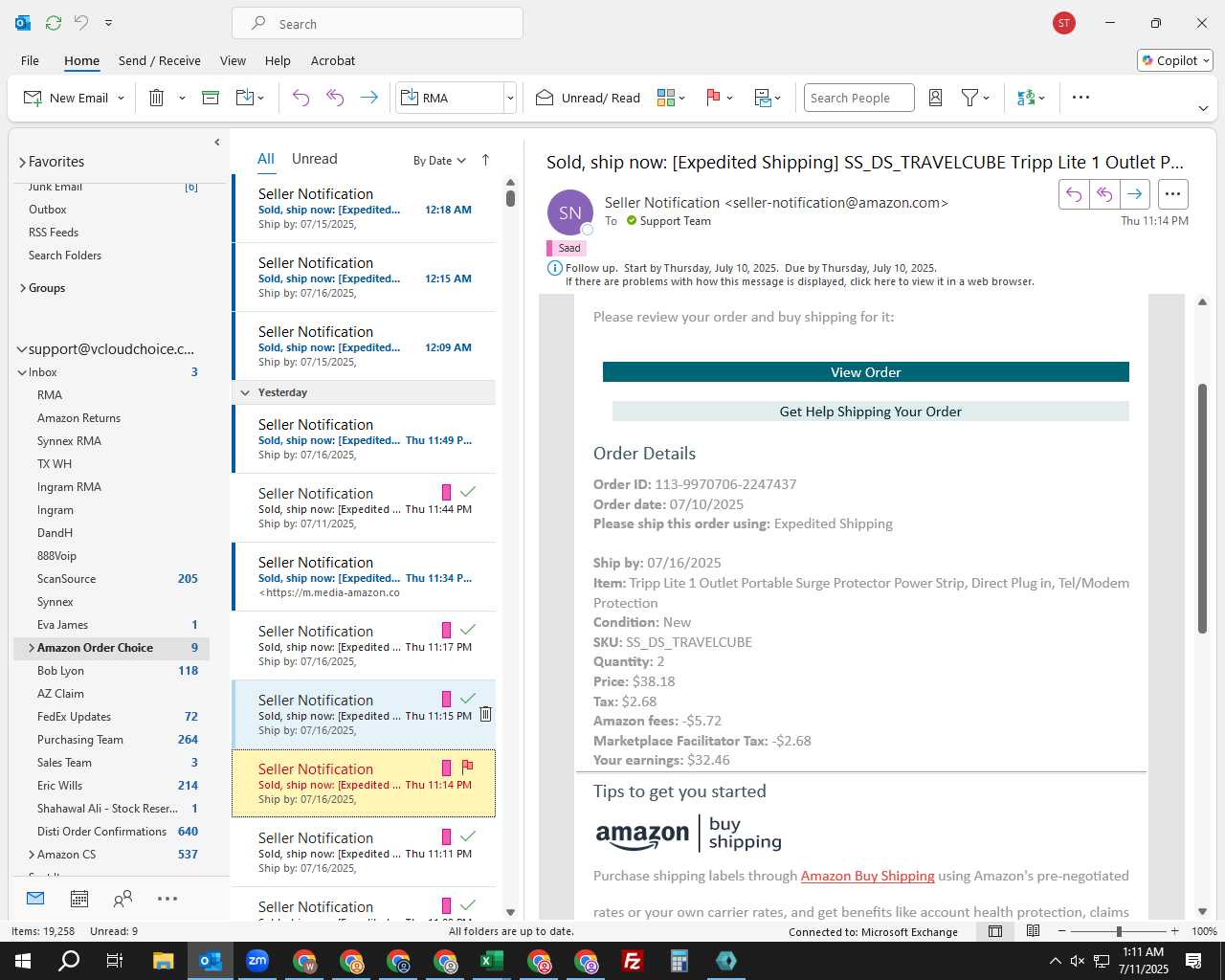Click Reply icon in the reading pane header
Image resolution: width=1225 pixels, height=980 pixels.
tap(1074, 194)
